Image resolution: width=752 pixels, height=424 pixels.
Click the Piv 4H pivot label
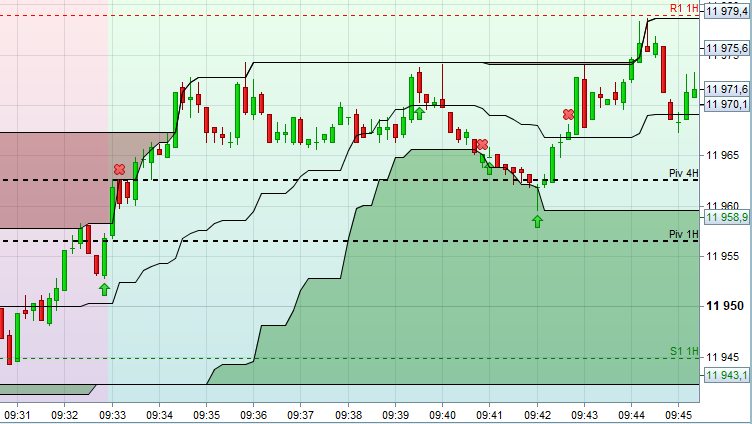click(x=684, y=173)
